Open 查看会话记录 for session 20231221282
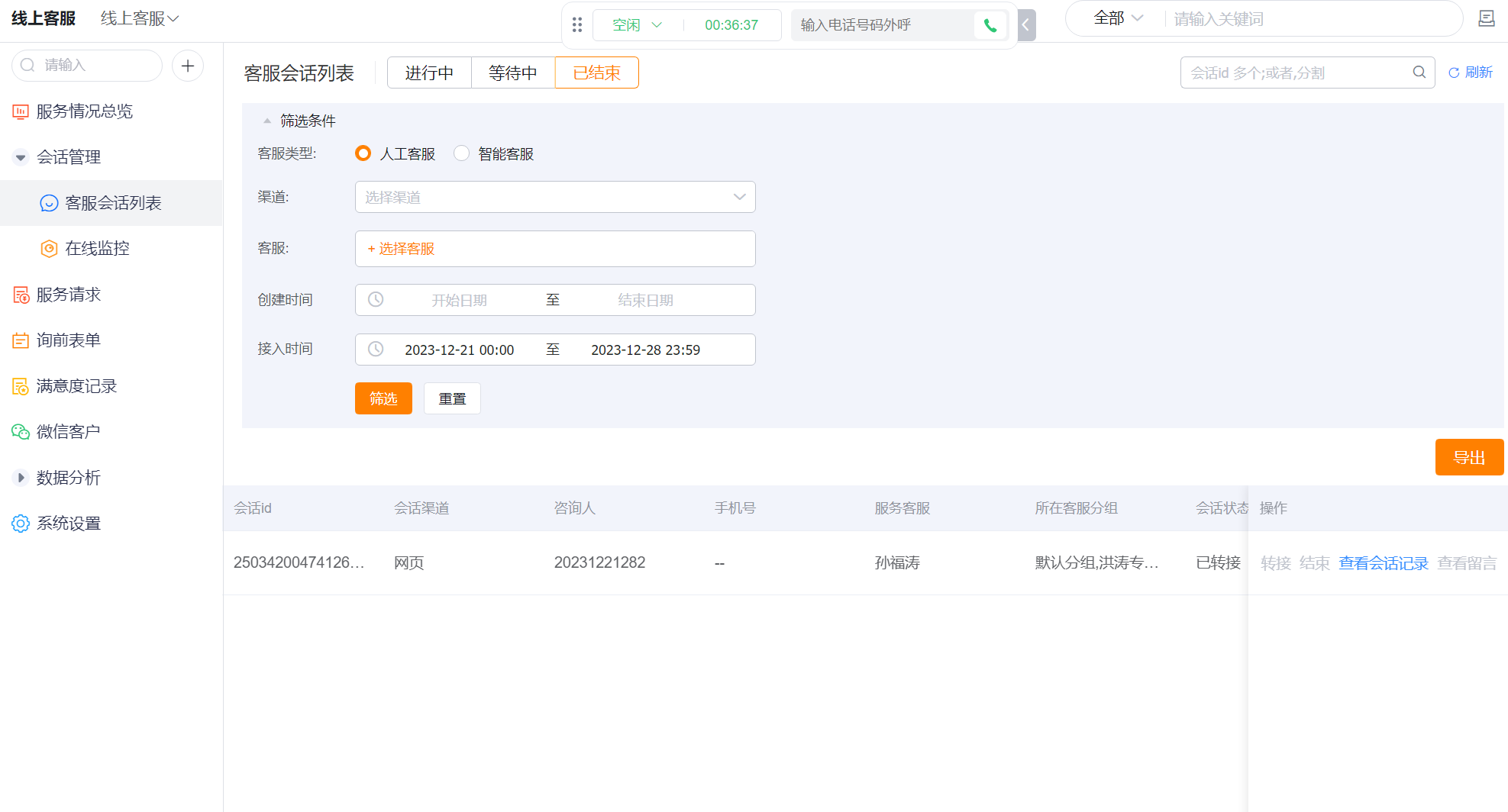 [1384, 563]
